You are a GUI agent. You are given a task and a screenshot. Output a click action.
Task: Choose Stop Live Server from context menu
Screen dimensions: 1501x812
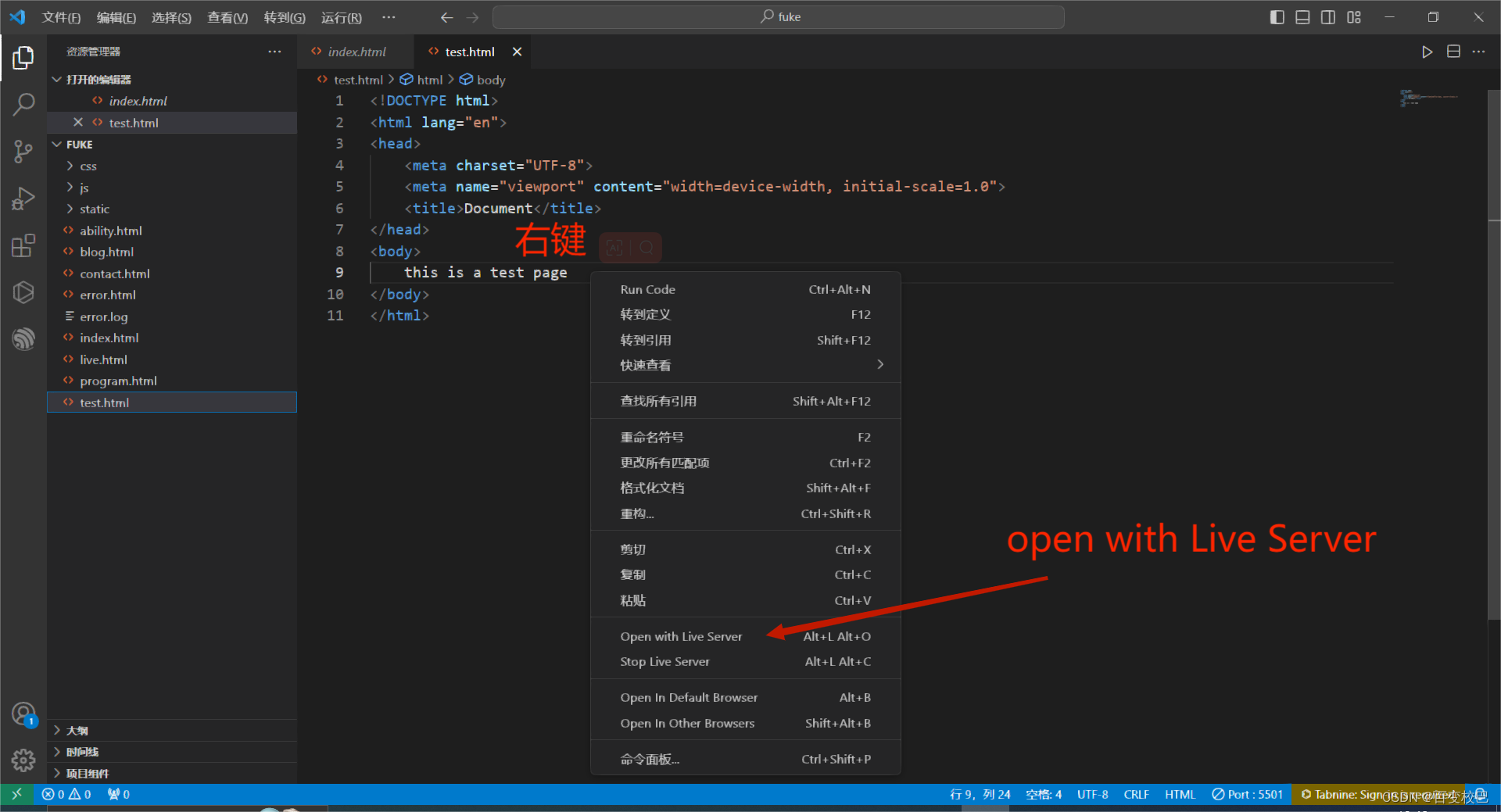(745, 661)
